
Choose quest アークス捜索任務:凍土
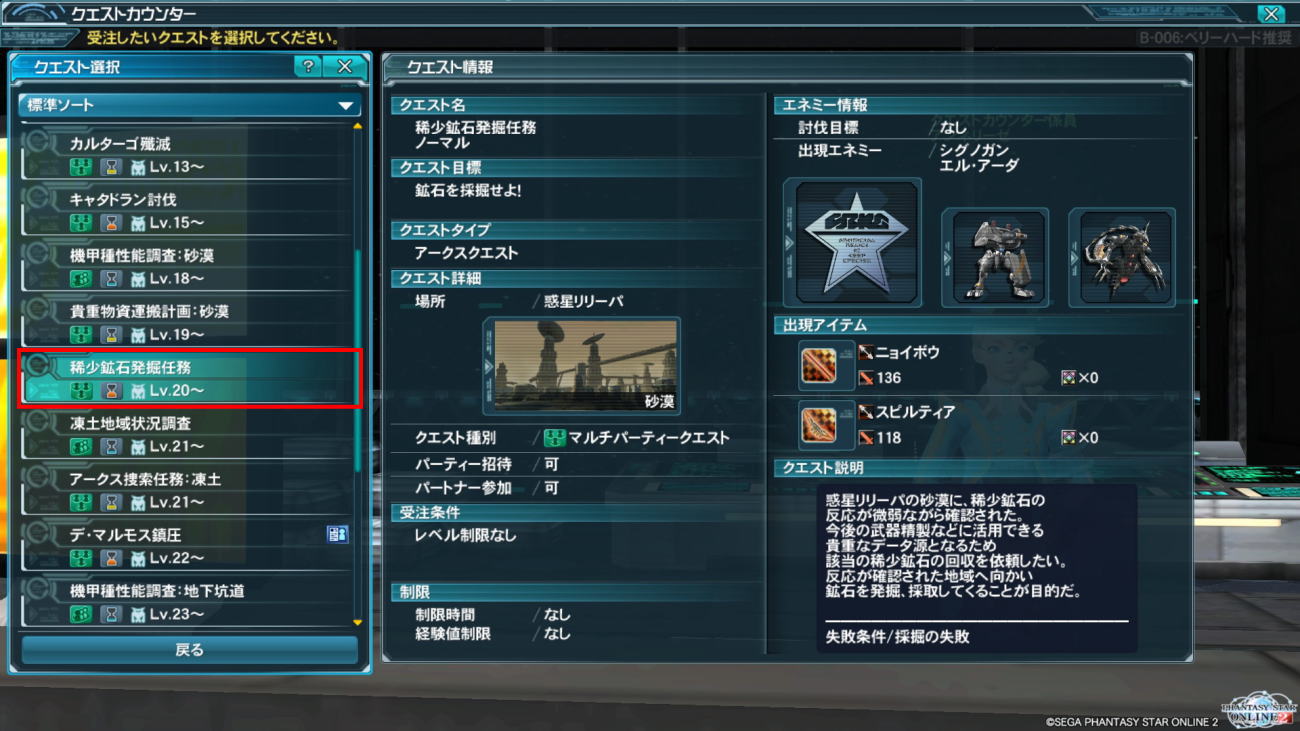click(186, 491)
